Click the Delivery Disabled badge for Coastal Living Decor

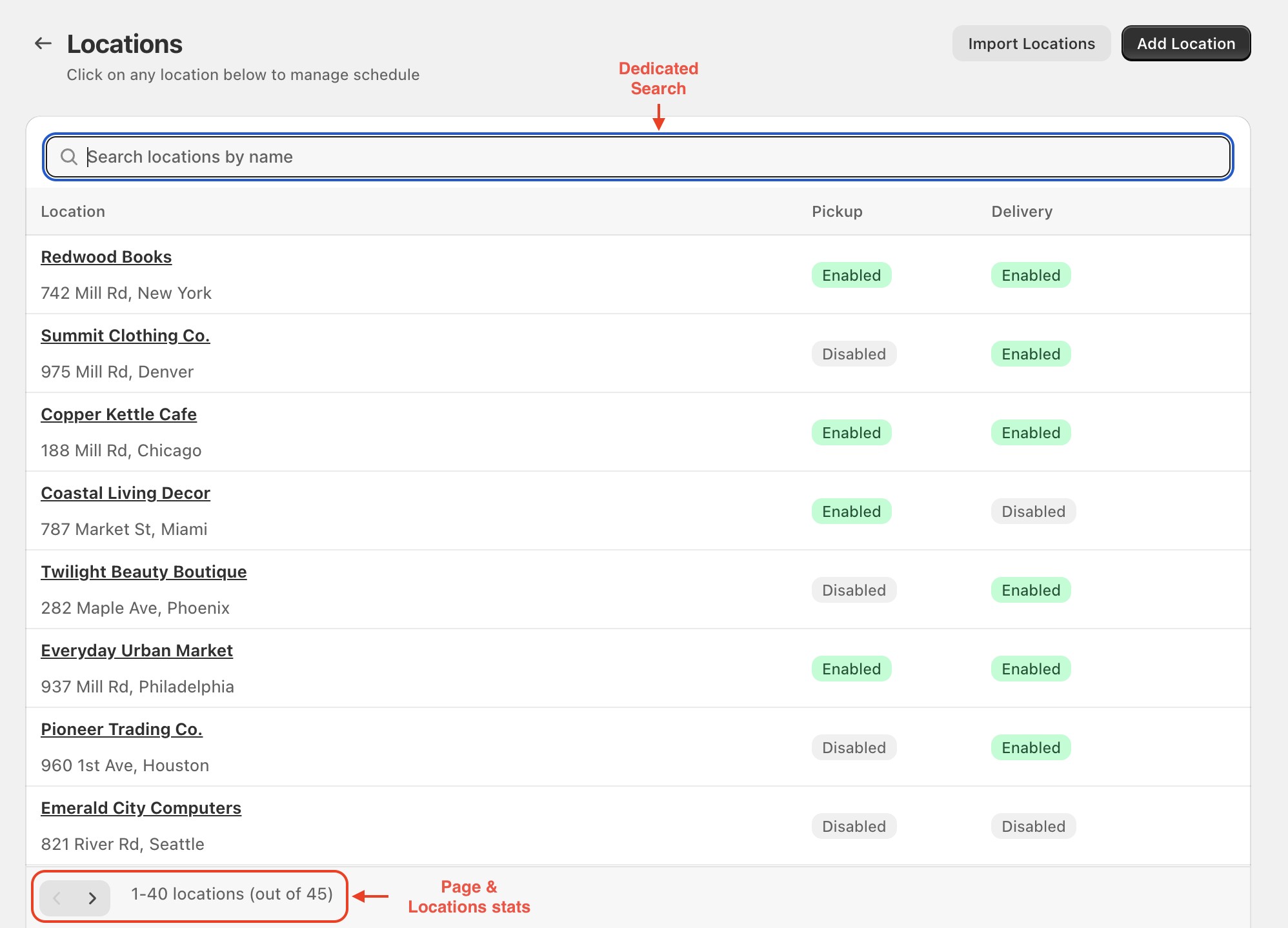(x=1034, y=512)
